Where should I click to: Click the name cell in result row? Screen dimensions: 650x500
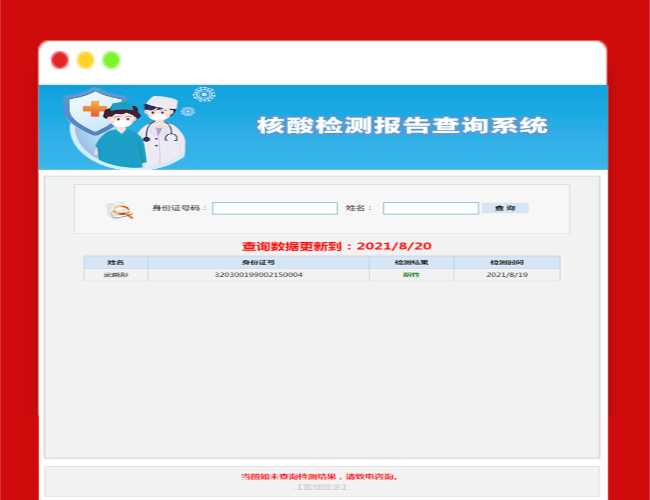tap(115, 274)
